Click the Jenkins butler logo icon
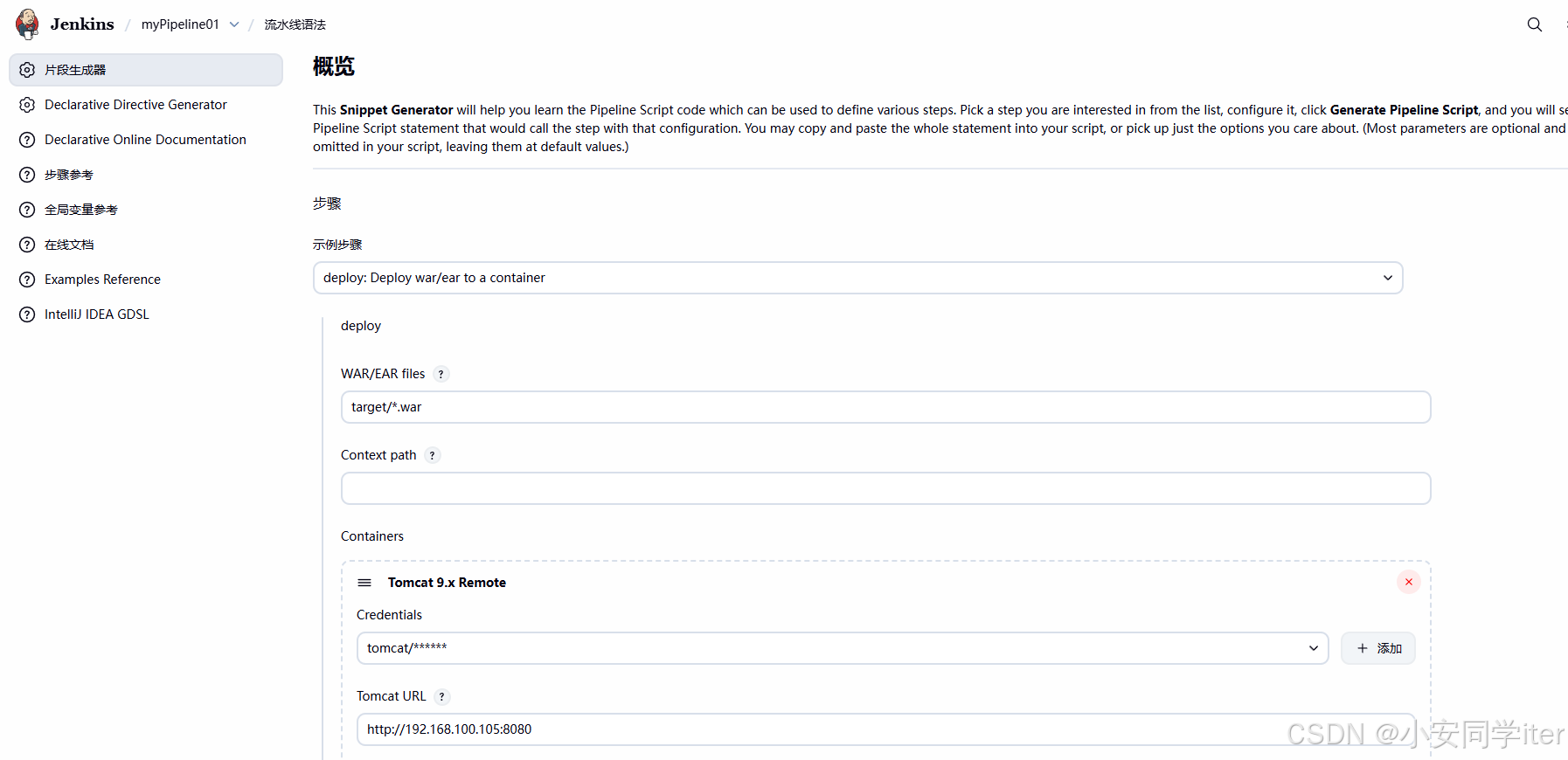 (x=28, y=24)
